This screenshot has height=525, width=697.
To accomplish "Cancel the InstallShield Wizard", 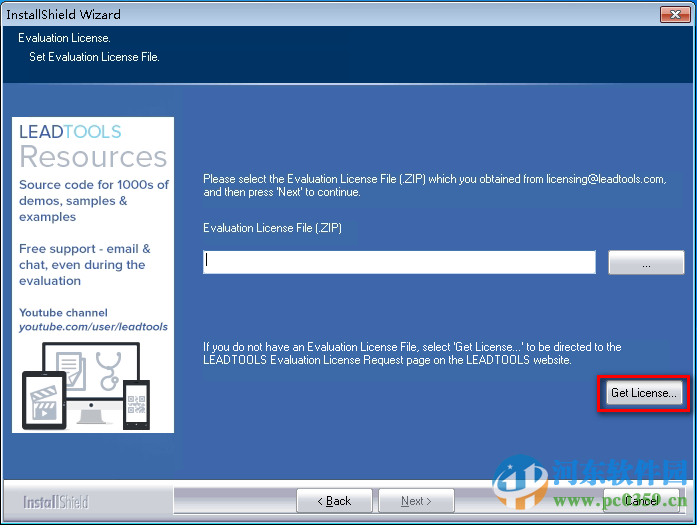I will click(x=641, y=501).
